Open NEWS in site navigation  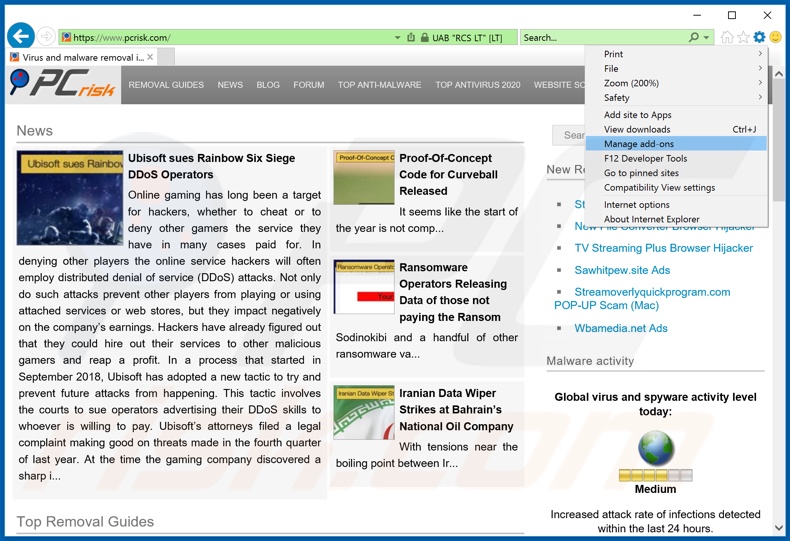[x=230, y=85]
